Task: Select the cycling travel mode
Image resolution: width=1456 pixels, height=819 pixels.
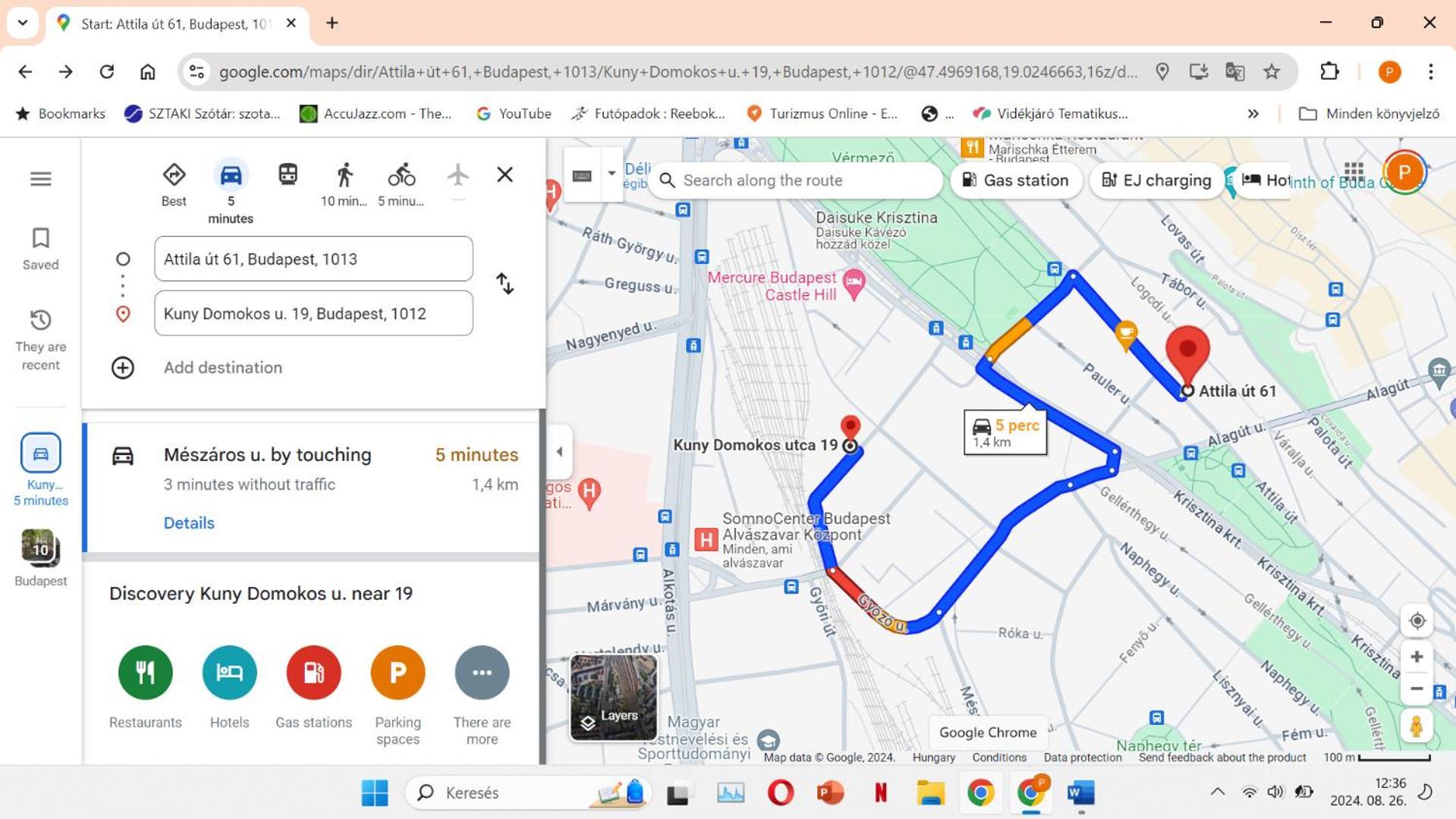Action: pos(401,184)
